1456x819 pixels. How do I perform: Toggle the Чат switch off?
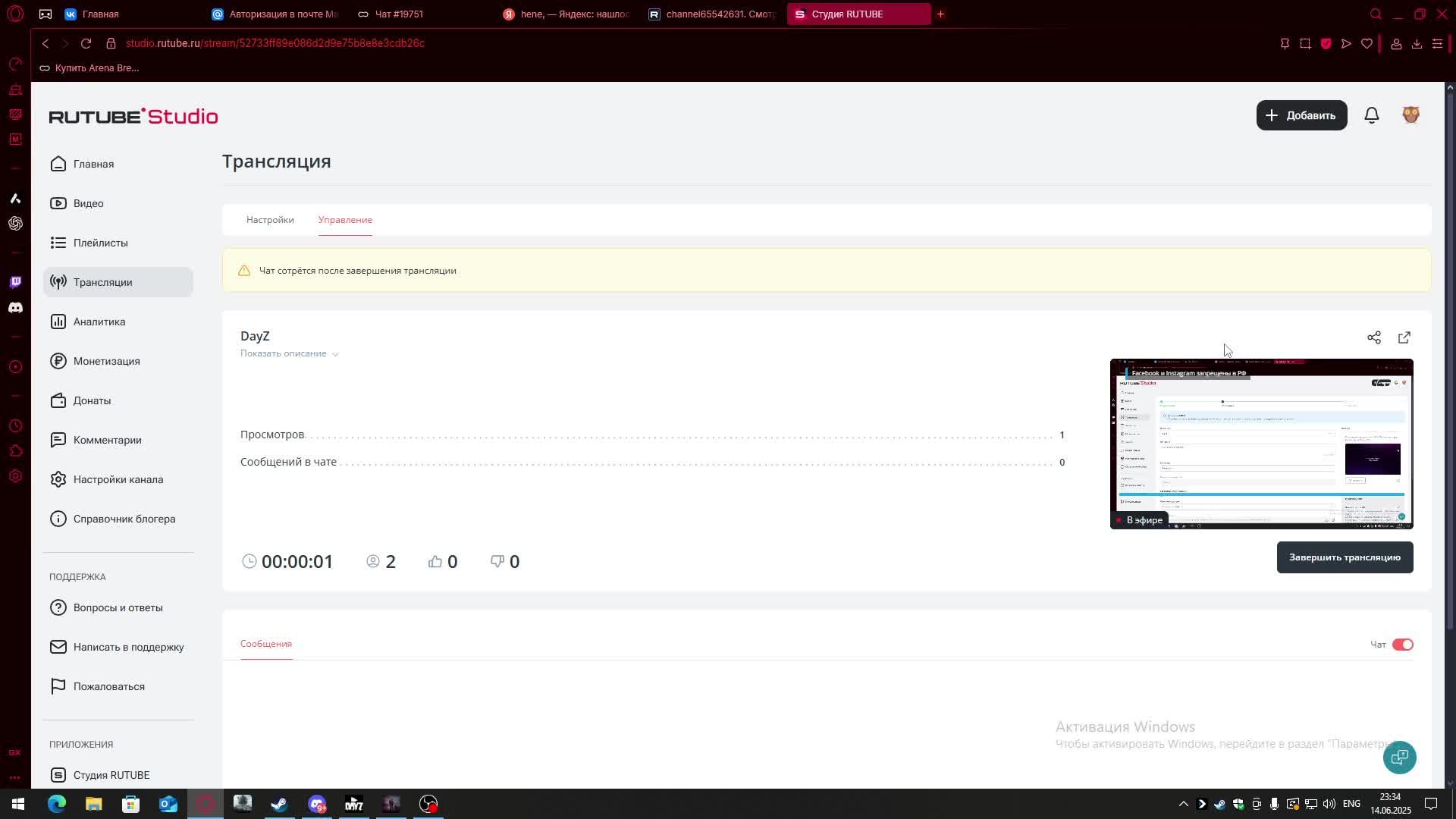coord(1402,645)
